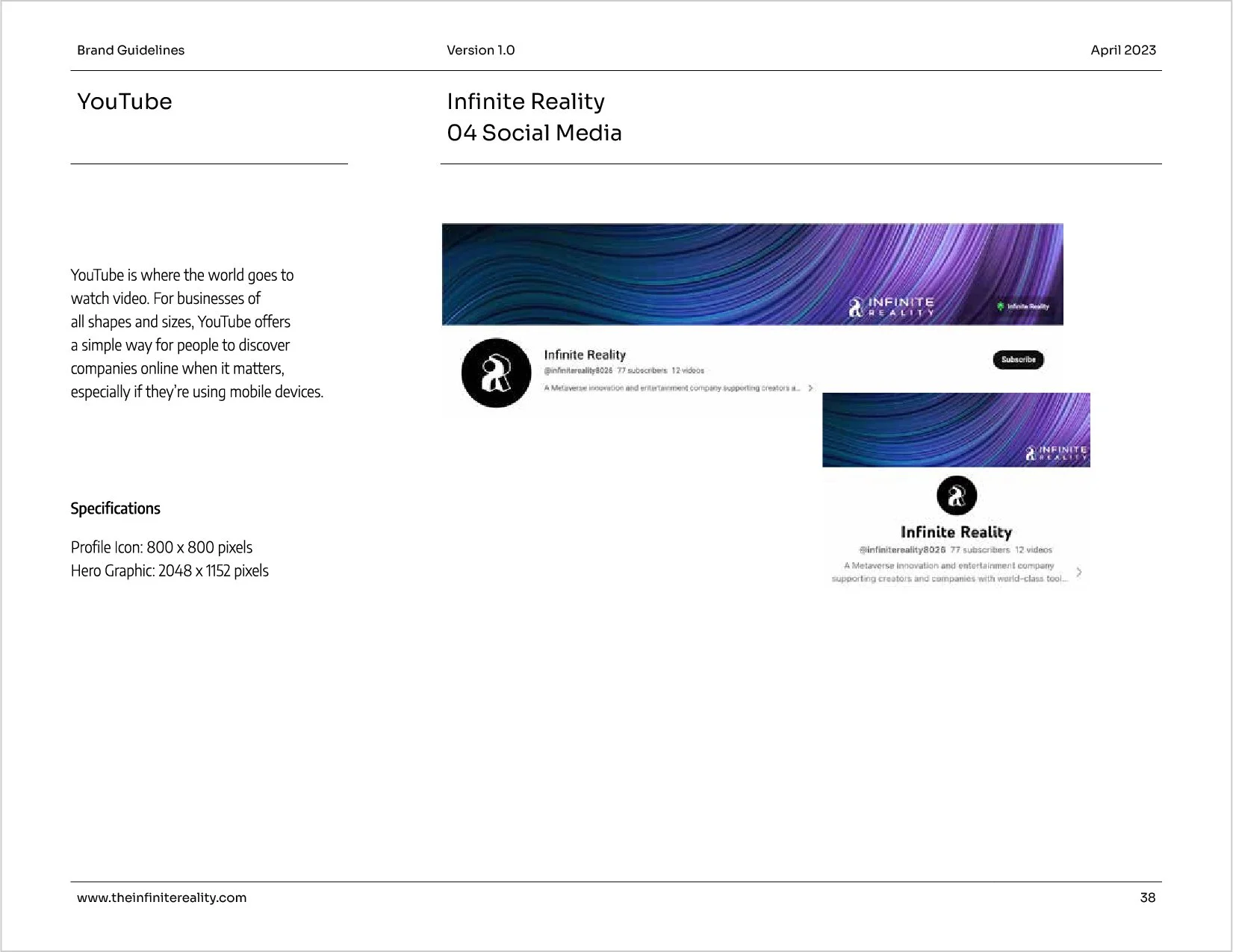Click the mobile 'supporting creators and companies' description line

coord(949,579)
